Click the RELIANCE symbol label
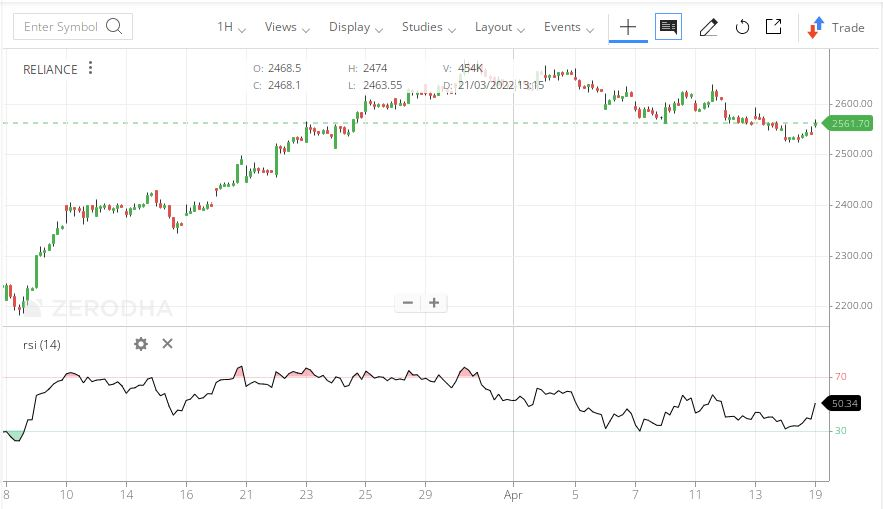The image size is (883, 509). pyautogui.click(x=50, y=69)
